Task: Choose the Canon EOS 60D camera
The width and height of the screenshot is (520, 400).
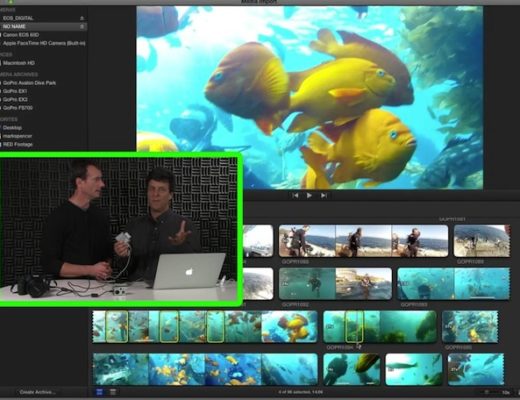Action: pyautogui.click(x=21, y=35)
